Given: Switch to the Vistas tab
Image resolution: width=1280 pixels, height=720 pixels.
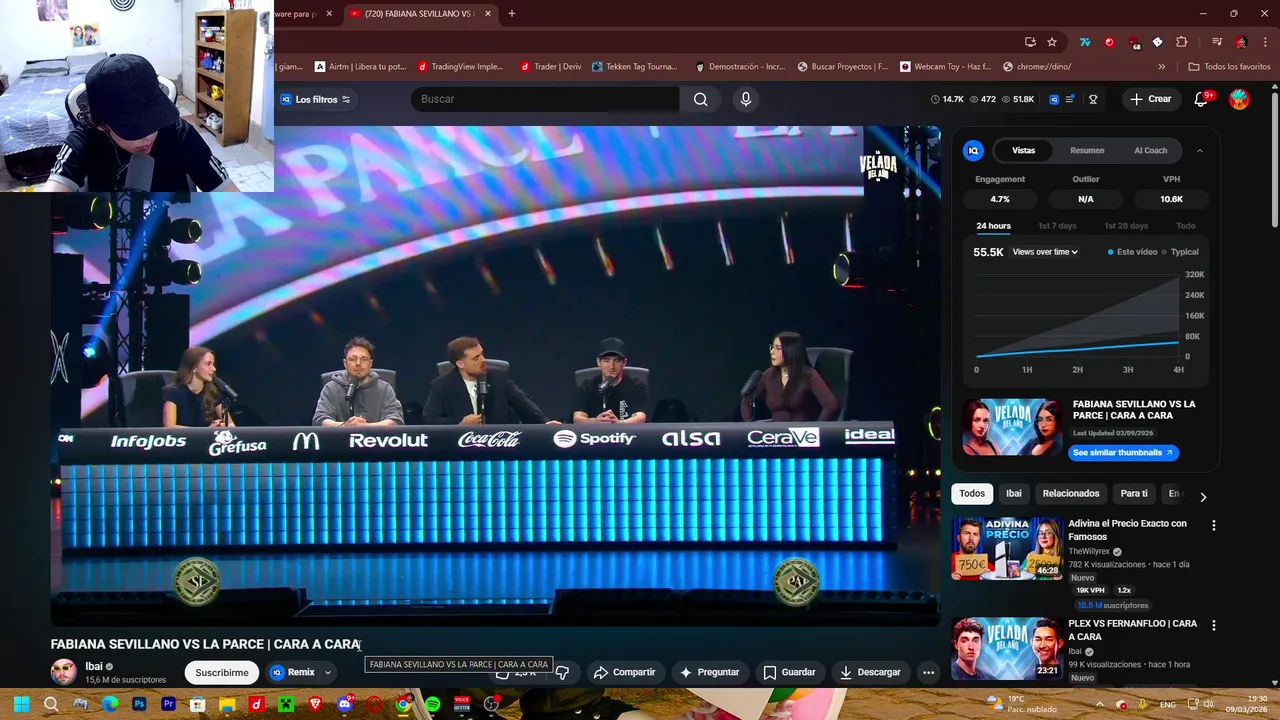Looking at the screenshot, I should [1023, 150].
